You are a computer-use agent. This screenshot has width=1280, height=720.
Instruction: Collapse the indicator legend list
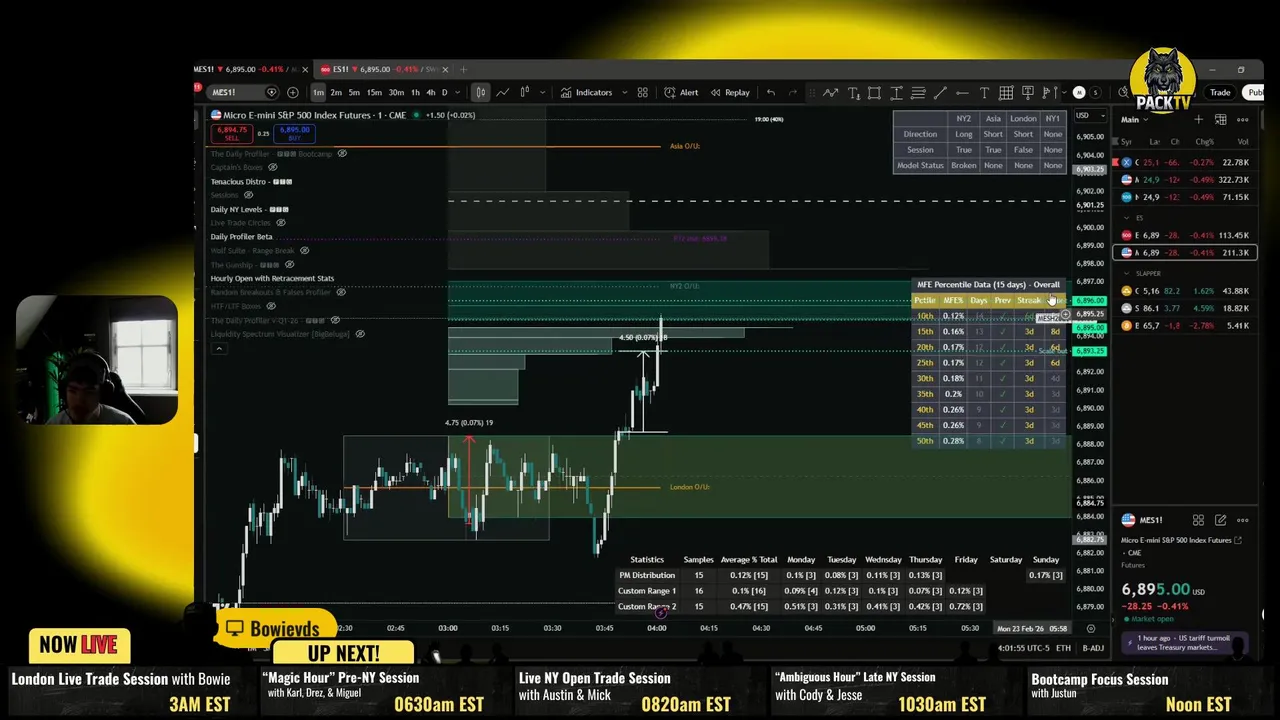[218, 348]
